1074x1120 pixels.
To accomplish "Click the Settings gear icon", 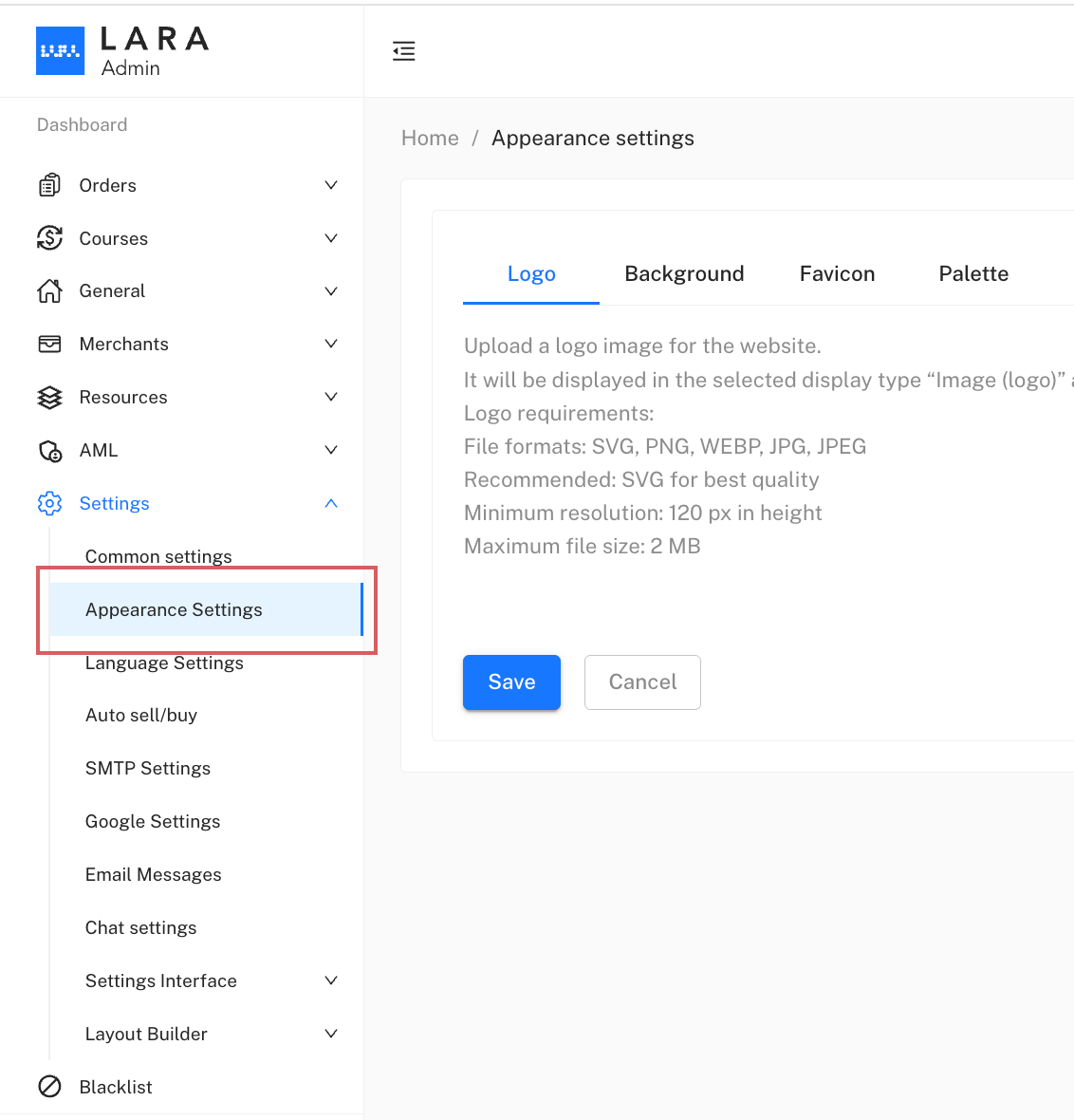I will 49,503.
